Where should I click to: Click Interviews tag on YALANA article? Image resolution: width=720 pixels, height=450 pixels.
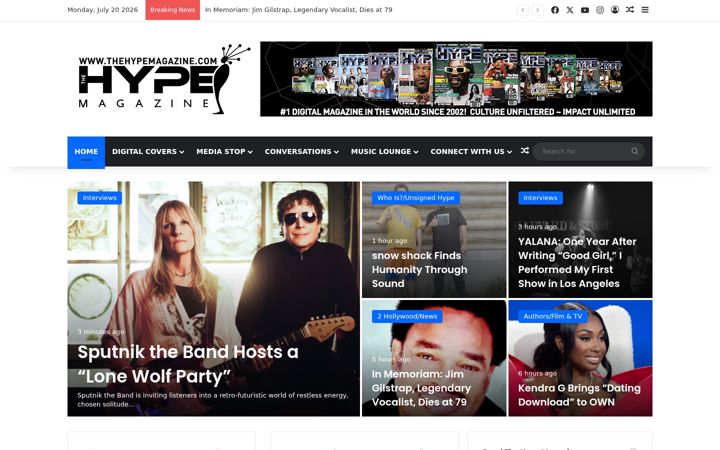click(x=540, y=198)
